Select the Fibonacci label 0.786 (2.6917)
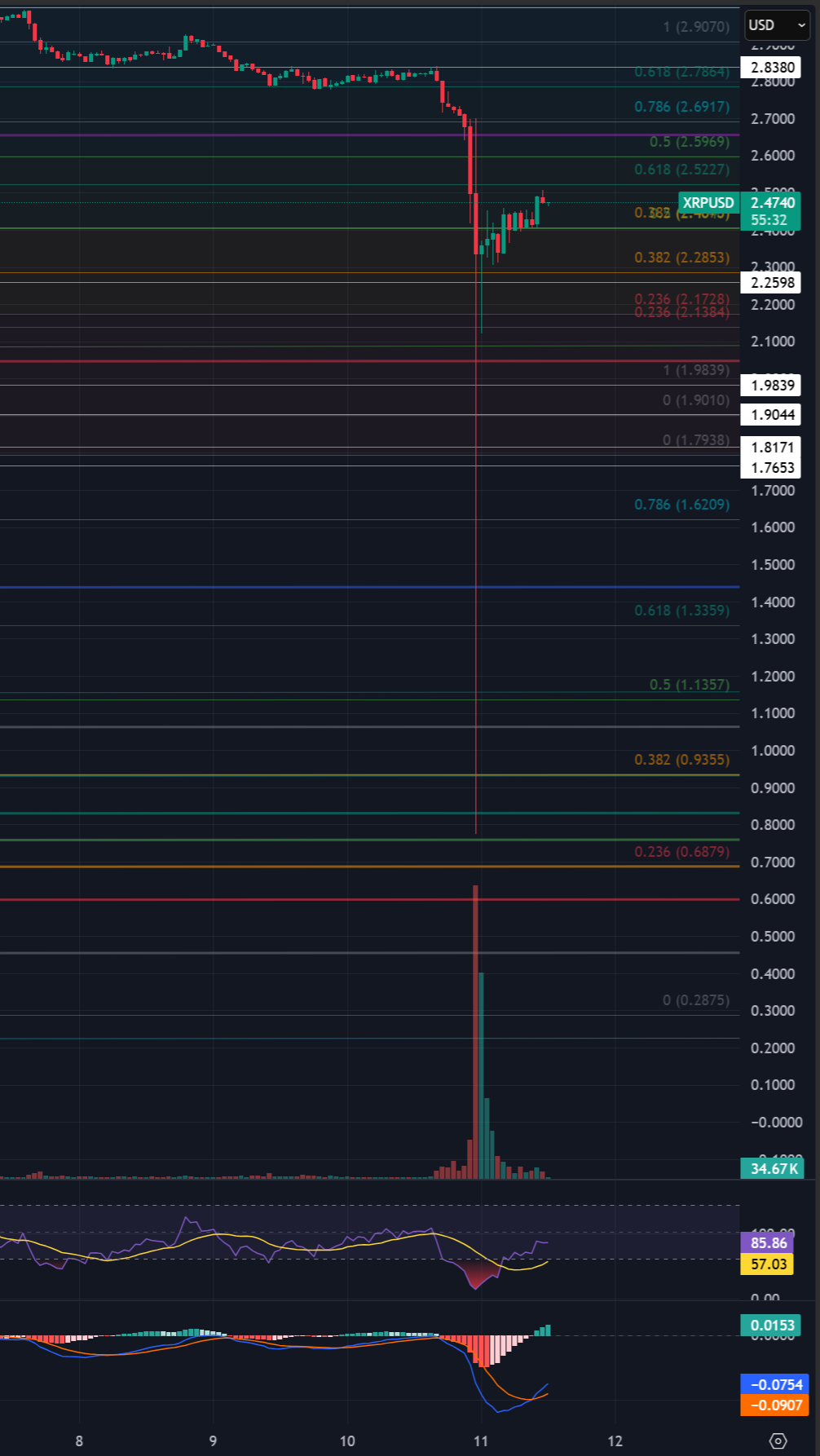Screen dimensions: 820x1456 point(682,107)
